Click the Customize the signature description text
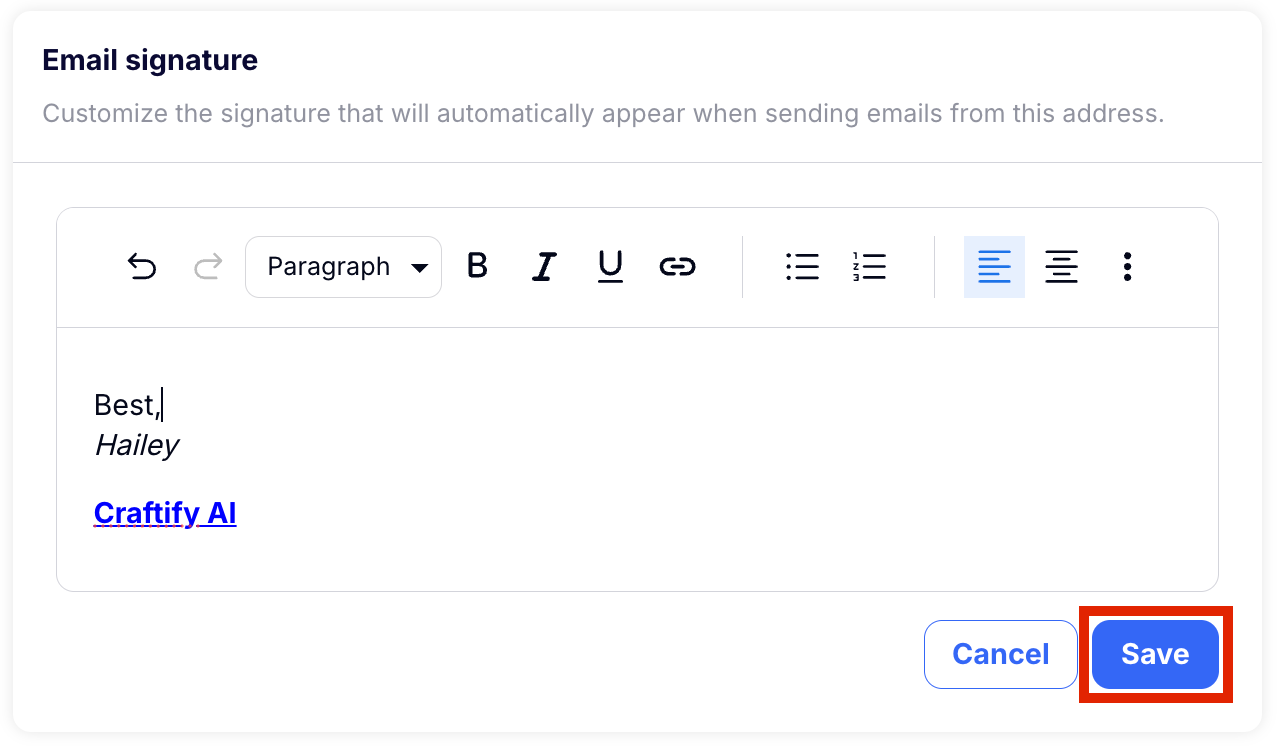This screenshot has height=746, width=1278. (603, 113)
